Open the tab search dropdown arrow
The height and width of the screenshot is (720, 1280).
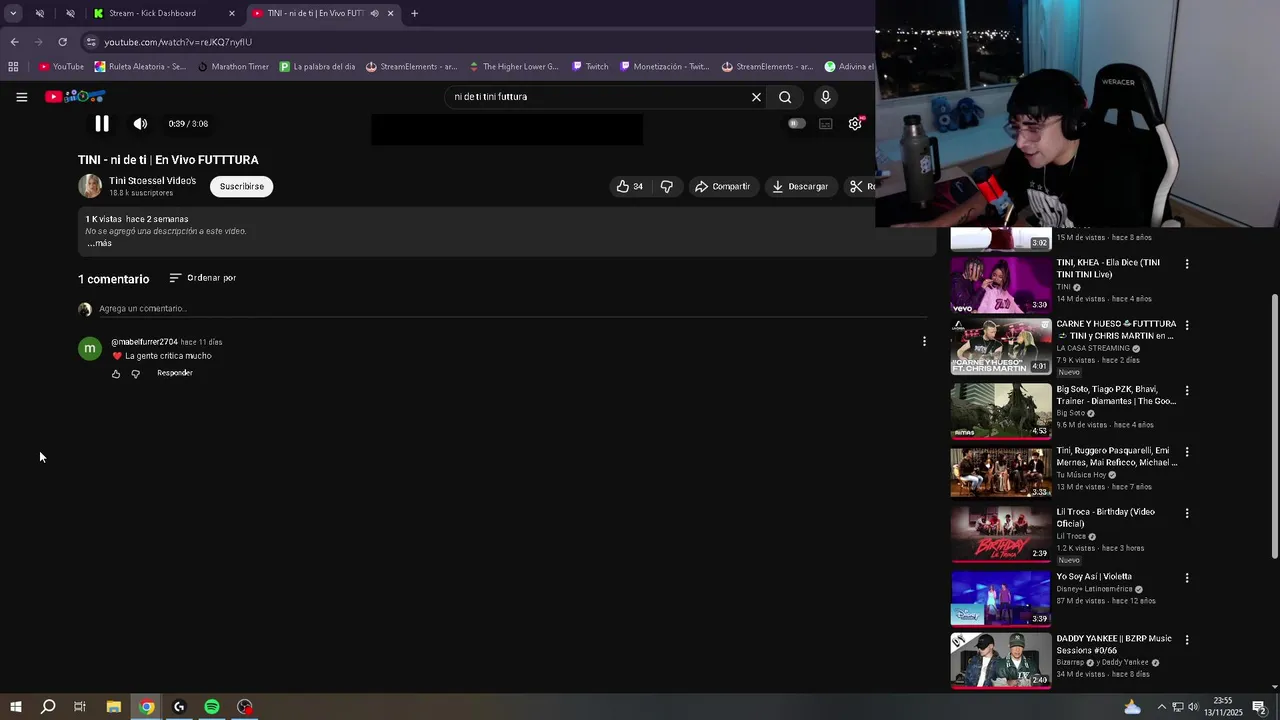pyautogui.click(x=13, y=13)
